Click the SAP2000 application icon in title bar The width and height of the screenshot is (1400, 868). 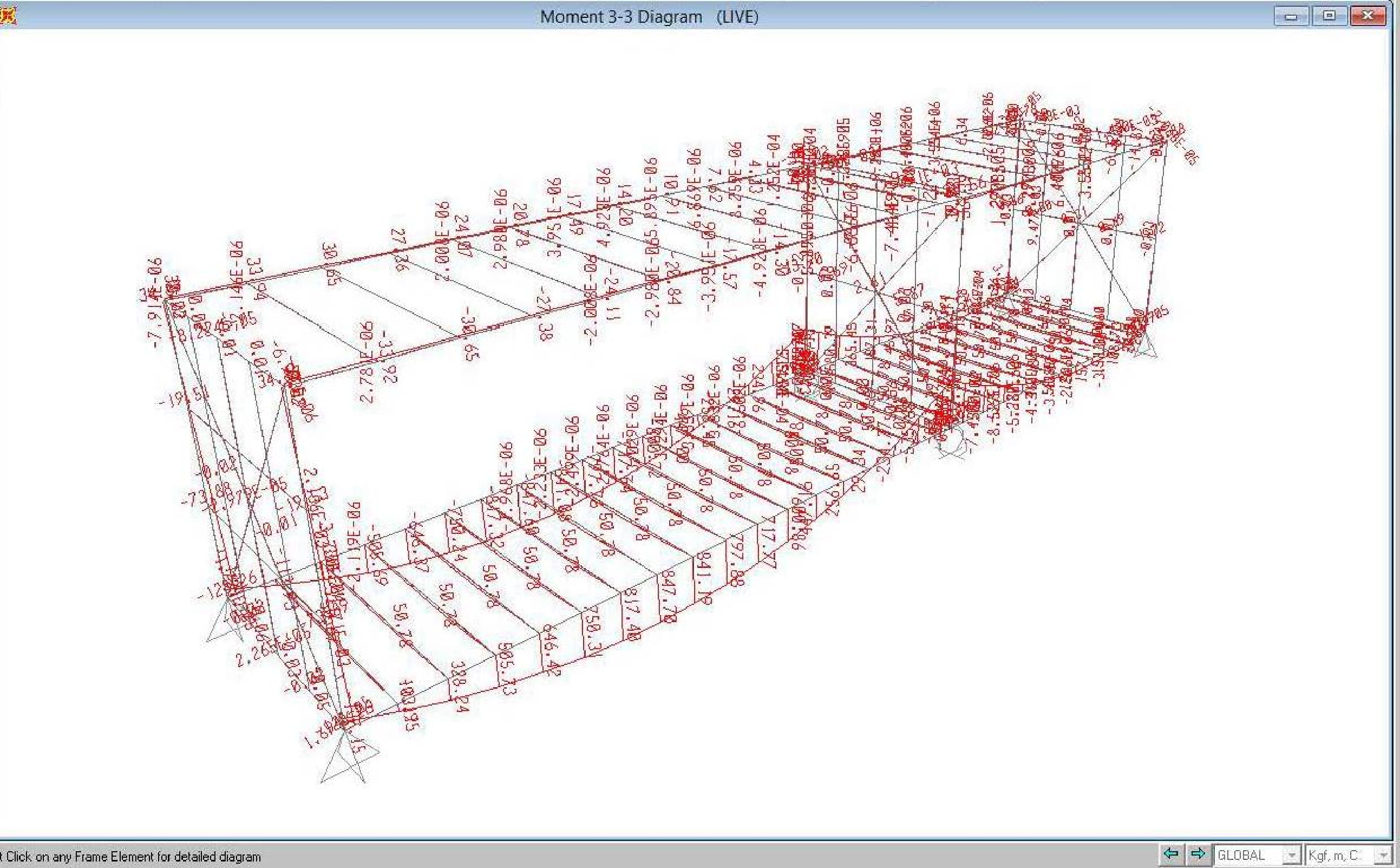[7, 16]
